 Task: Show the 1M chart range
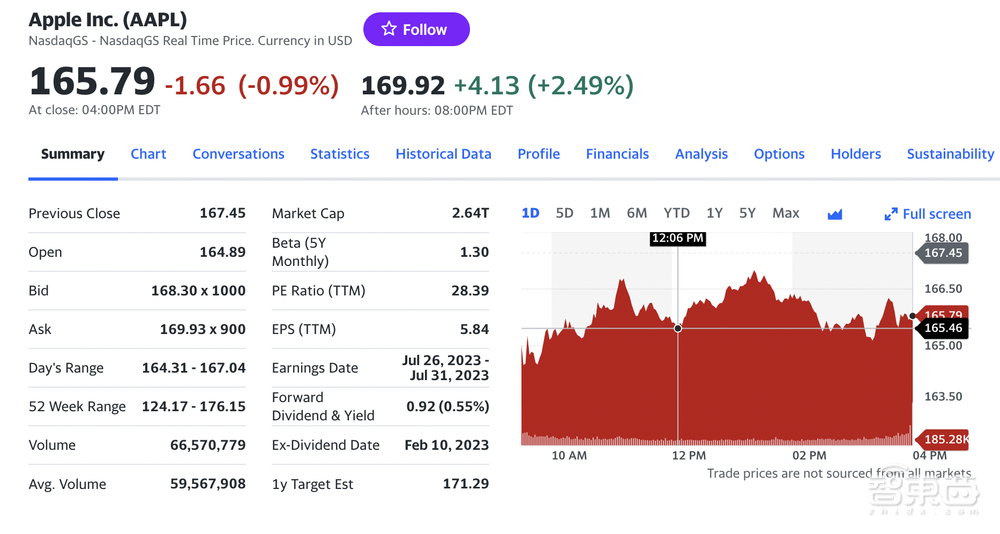click(x=600, y=213)
